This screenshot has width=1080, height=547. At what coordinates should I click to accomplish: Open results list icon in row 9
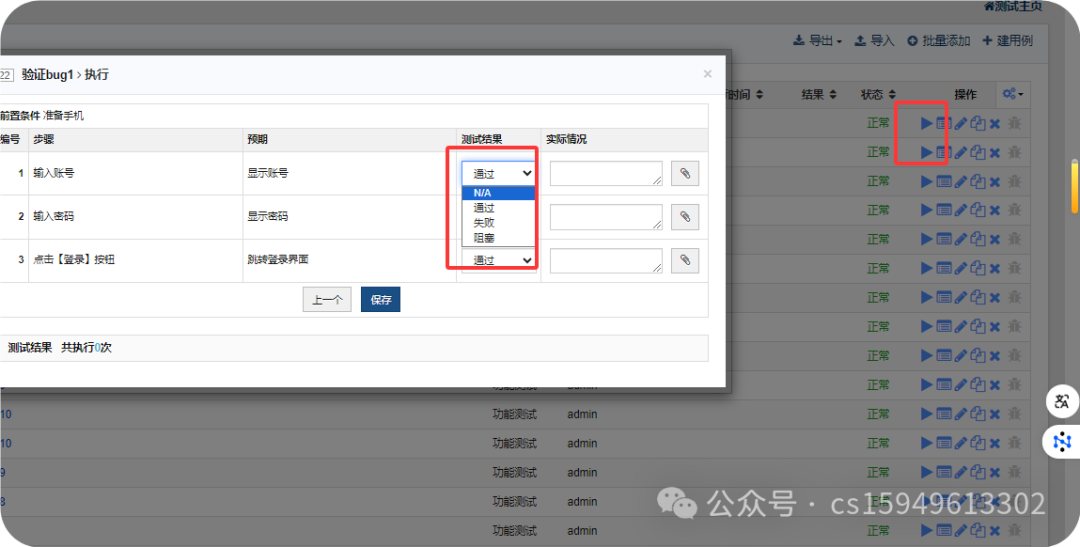point(943,473)
